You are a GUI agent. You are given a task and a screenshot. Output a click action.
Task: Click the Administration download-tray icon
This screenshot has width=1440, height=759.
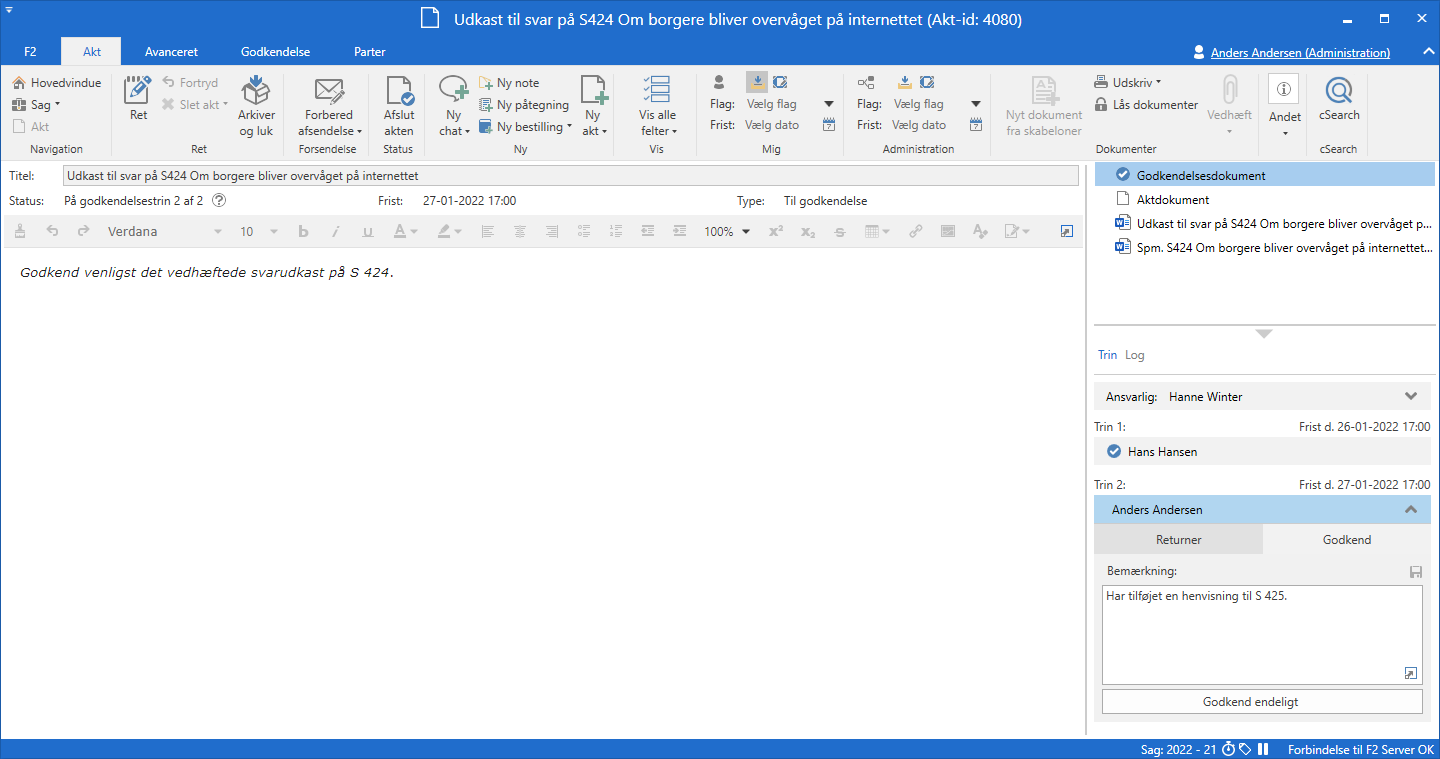point(904,82)
